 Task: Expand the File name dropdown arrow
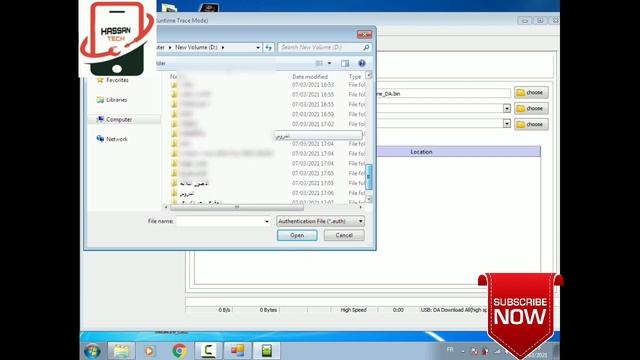(x=267, y=221)
